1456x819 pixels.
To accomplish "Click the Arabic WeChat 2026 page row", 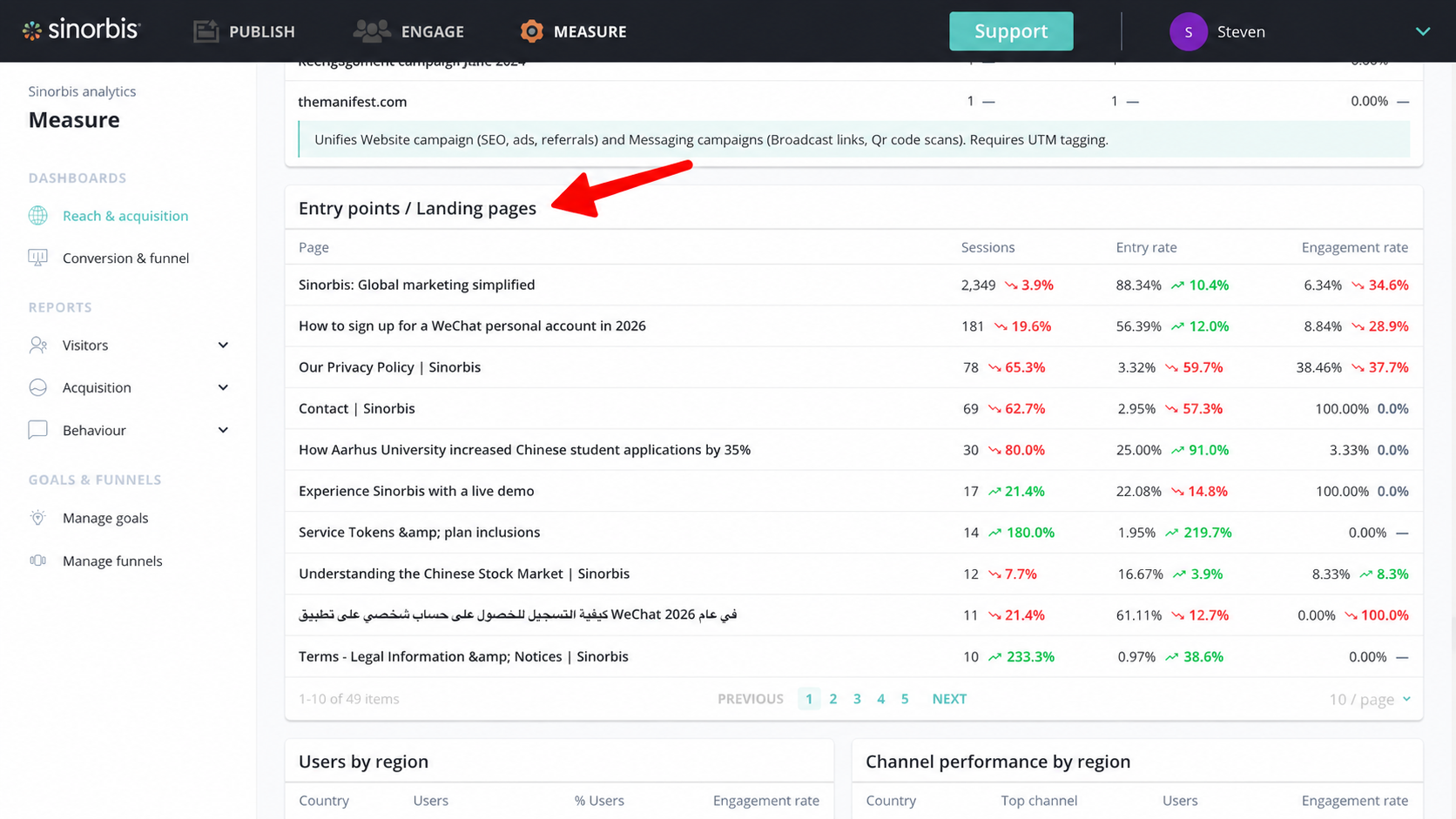I will click(x=853, y=615).
